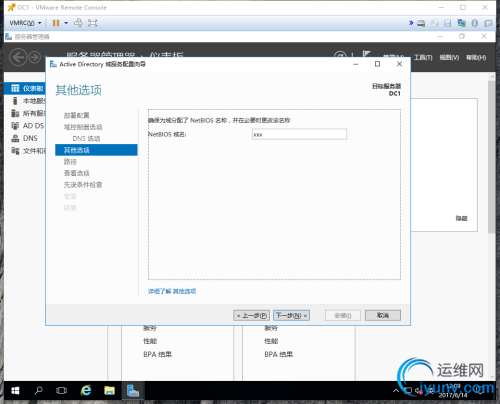Image resolution: width=500 pixels, height=404 pixels.
Task: Click the Server Manager back arrow
Action: [x=18, y=57]
